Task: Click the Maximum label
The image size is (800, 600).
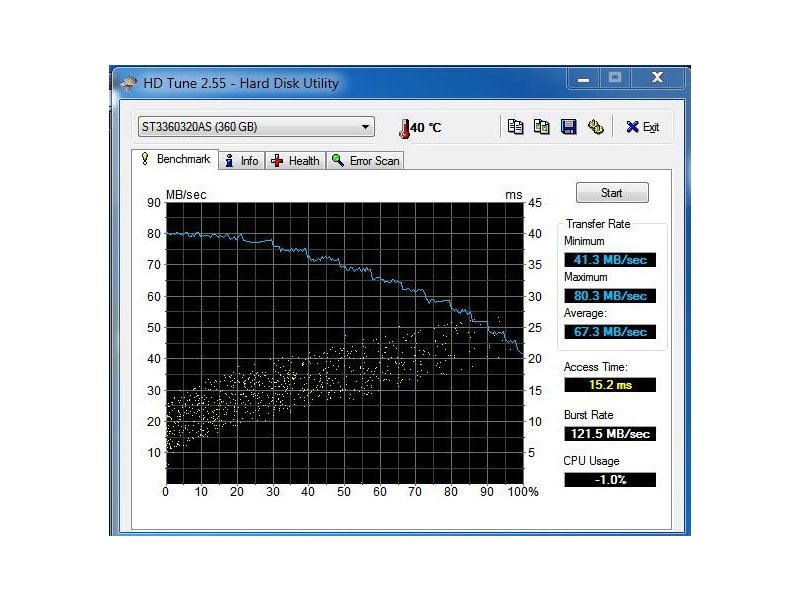Action: click(x=586, y=277)
